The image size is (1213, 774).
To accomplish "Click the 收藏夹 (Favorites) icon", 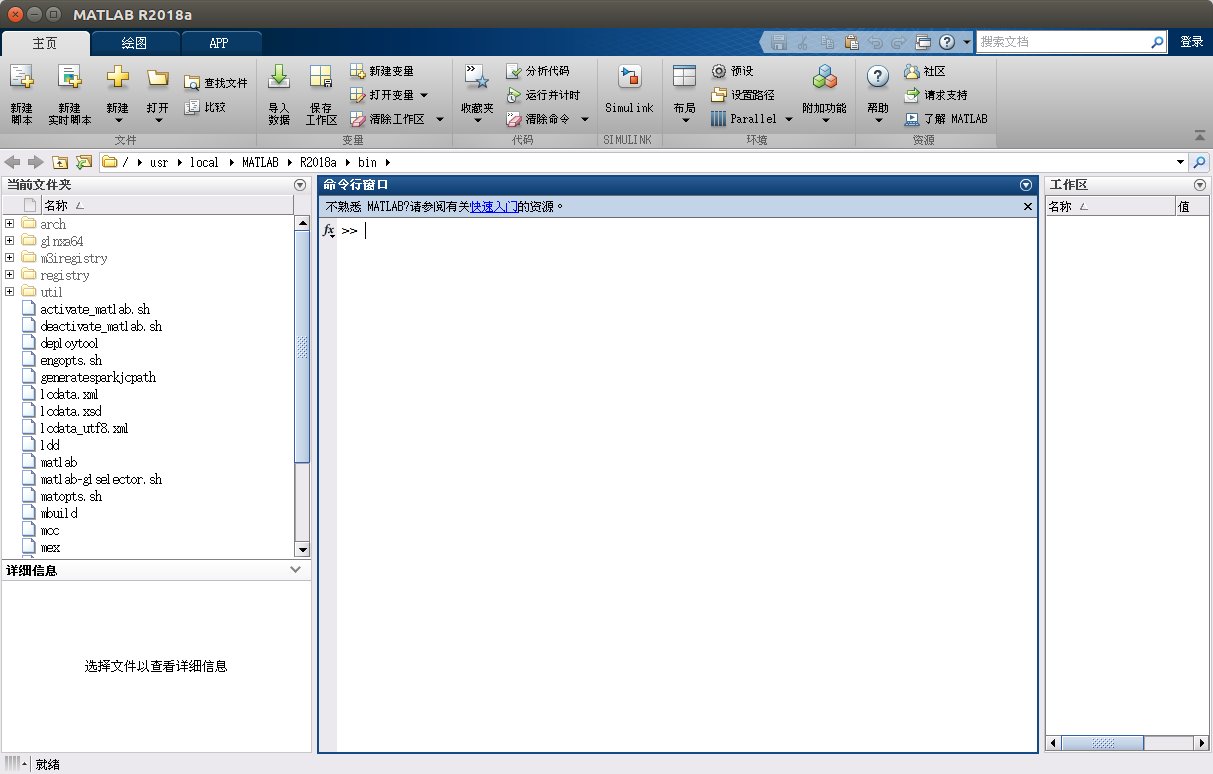I will [x=477, y=77].
